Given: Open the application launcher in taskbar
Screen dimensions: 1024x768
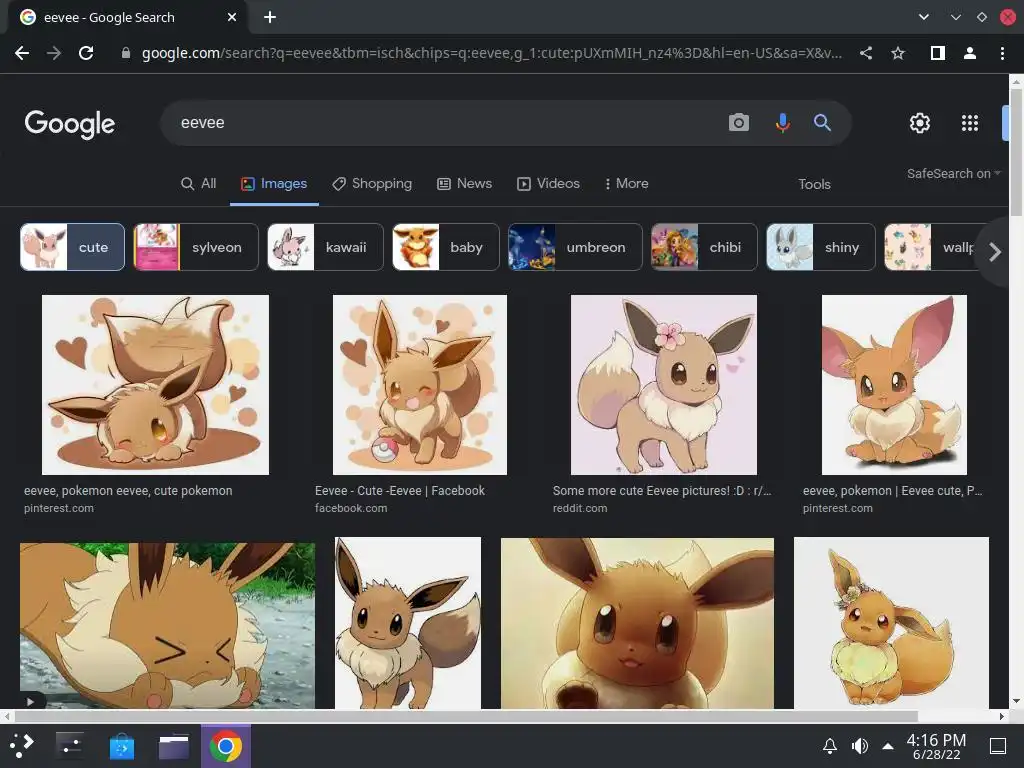Looking at the screenshot, I should pyautogui.click(x=22, y=746).
